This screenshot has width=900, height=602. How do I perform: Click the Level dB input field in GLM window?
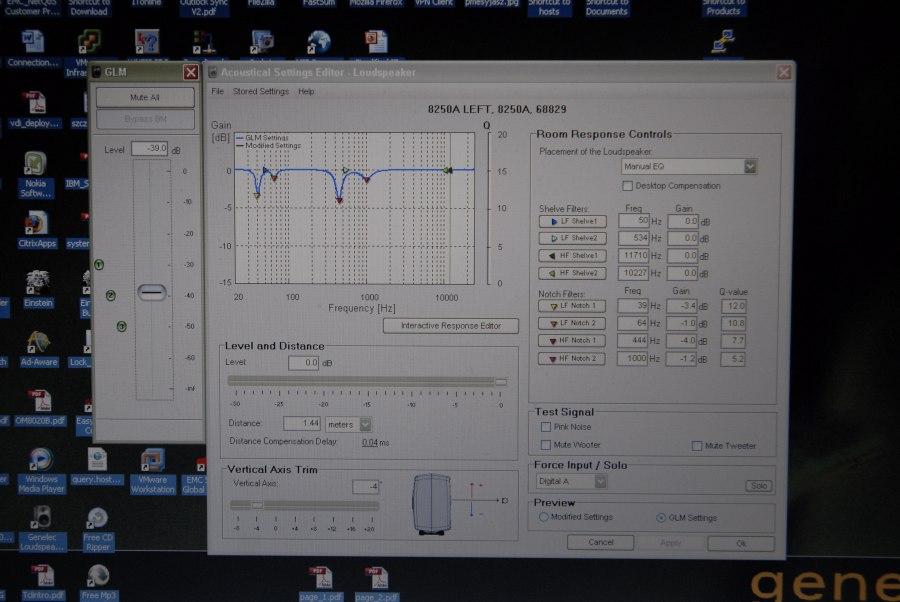(x=149, y=149)
